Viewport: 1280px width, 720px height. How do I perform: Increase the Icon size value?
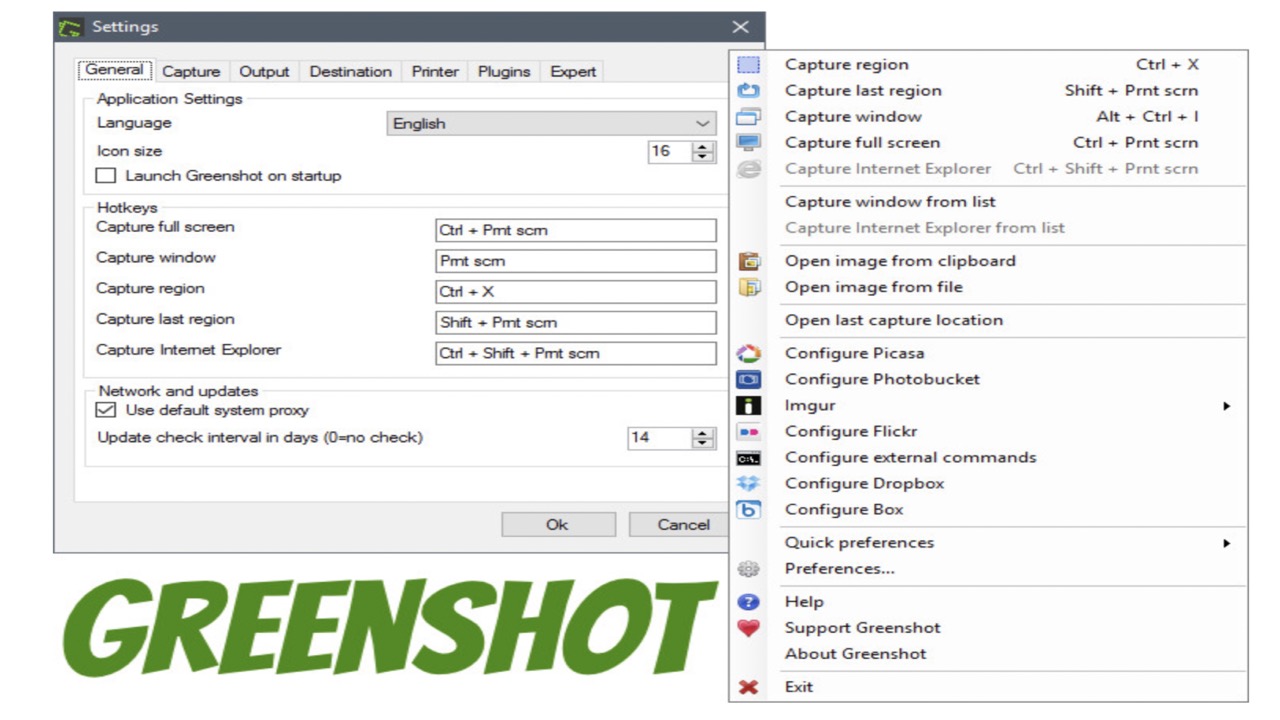[x=704, y=146]
